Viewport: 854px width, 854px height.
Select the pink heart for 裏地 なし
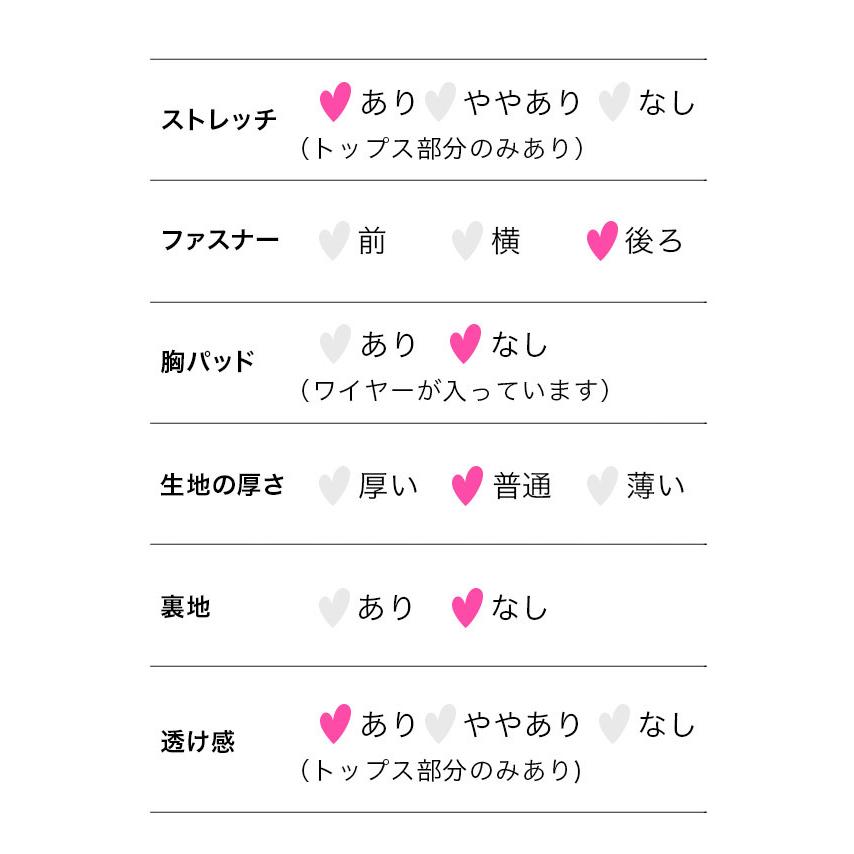point(467,608)
